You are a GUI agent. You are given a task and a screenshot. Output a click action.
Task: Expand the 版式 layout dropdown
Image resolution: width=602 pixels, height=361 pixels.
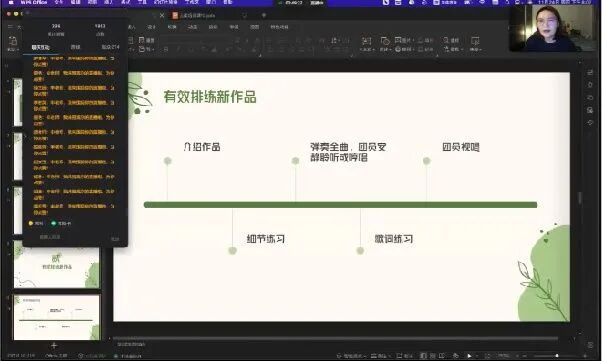coord(147,49)
